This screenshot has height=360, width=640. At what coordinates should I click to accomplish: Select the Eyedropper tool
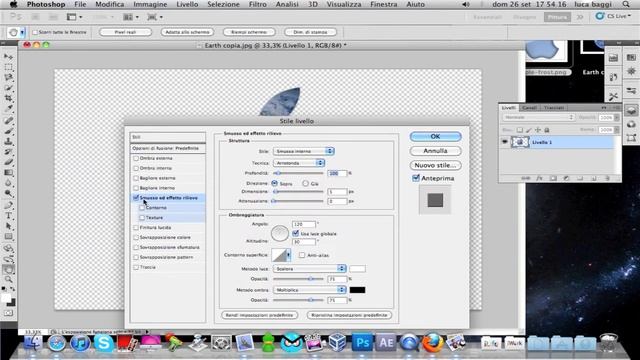8,109
